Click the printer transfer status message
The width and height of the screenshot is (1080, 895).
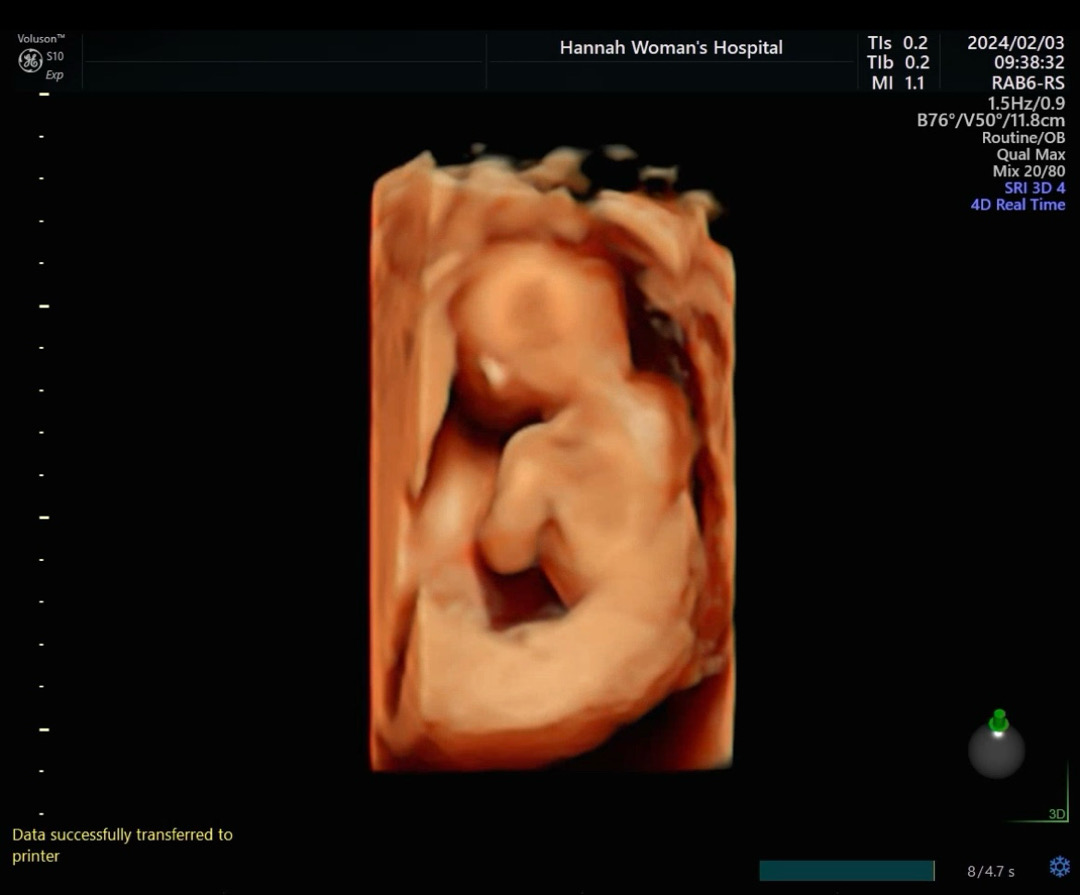point(122,845)
